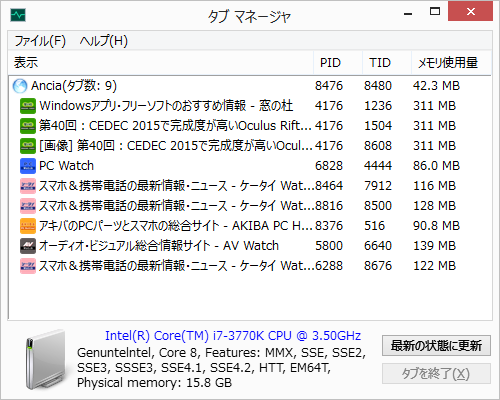Click the Ancia browser globe icon
500x400 pixels.
coord(20,86)
